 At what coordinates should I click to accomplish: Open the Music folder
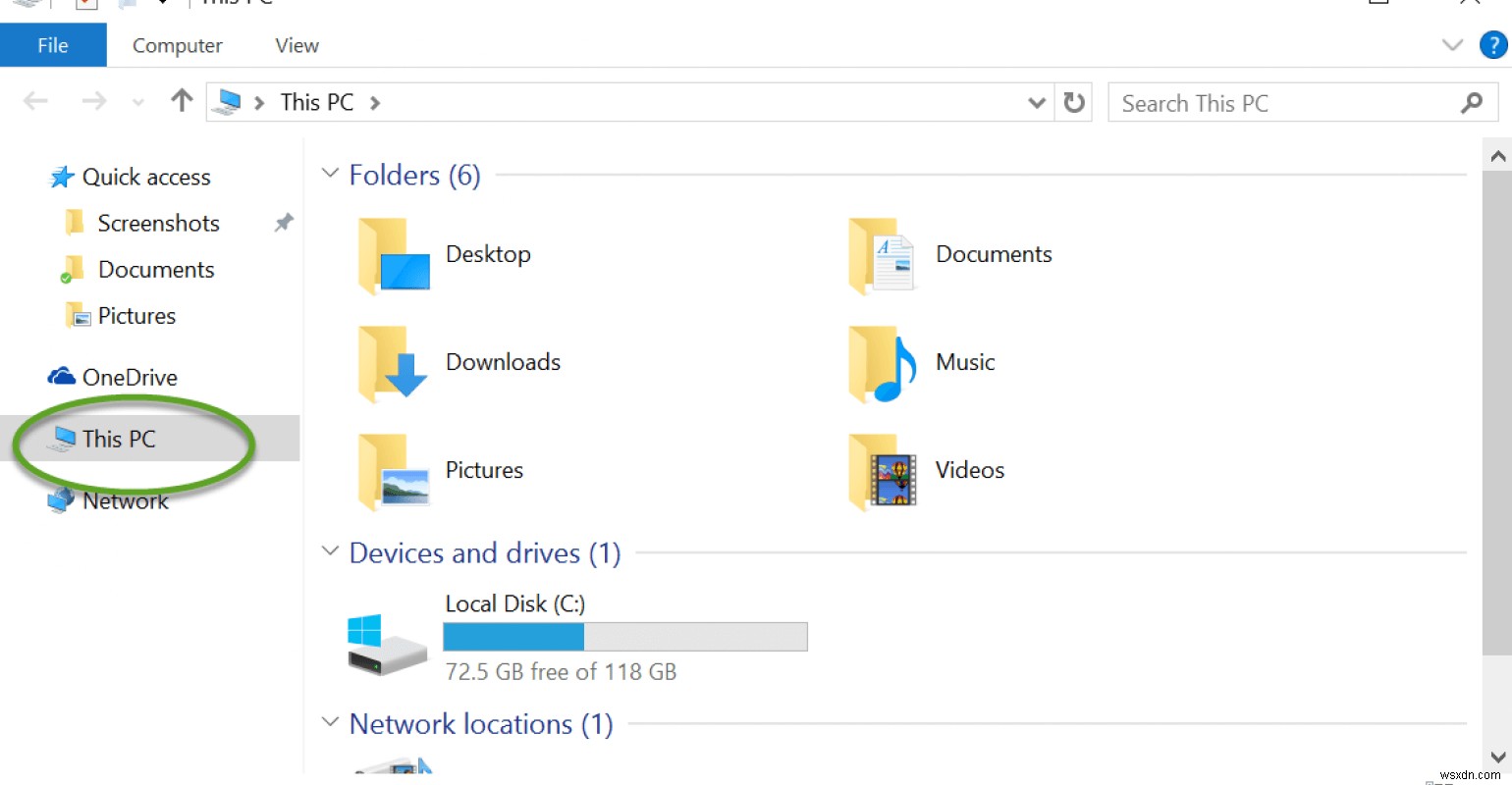coord(964,361)
